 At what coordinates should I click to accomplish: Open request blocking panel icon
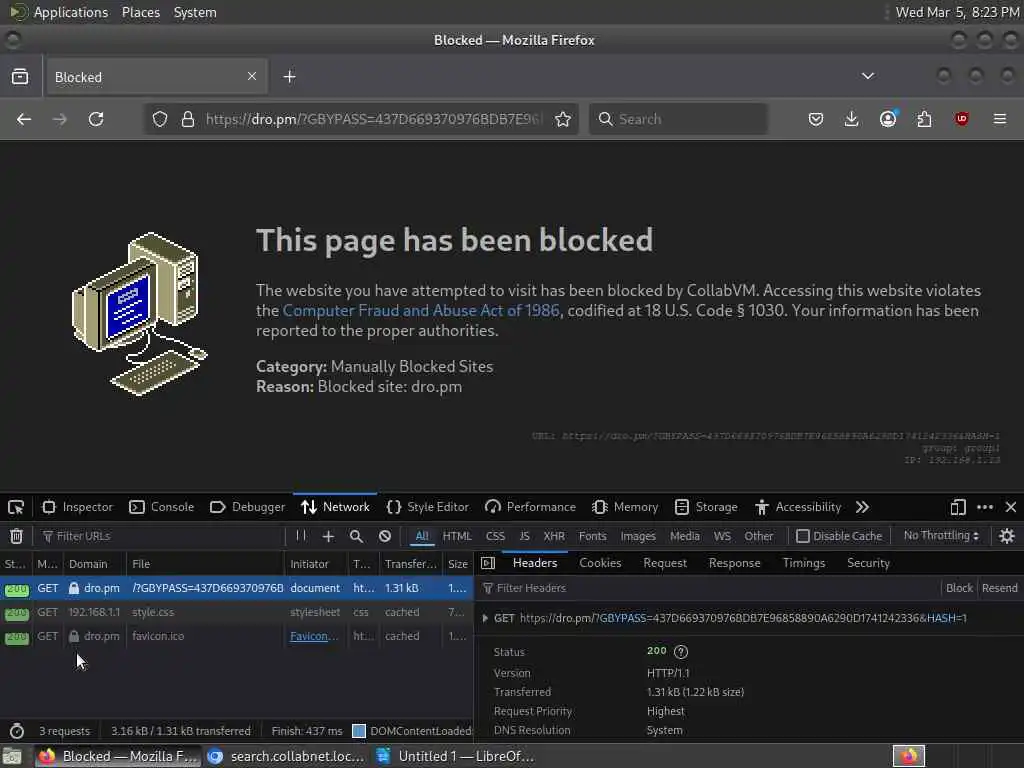(385, 536)
